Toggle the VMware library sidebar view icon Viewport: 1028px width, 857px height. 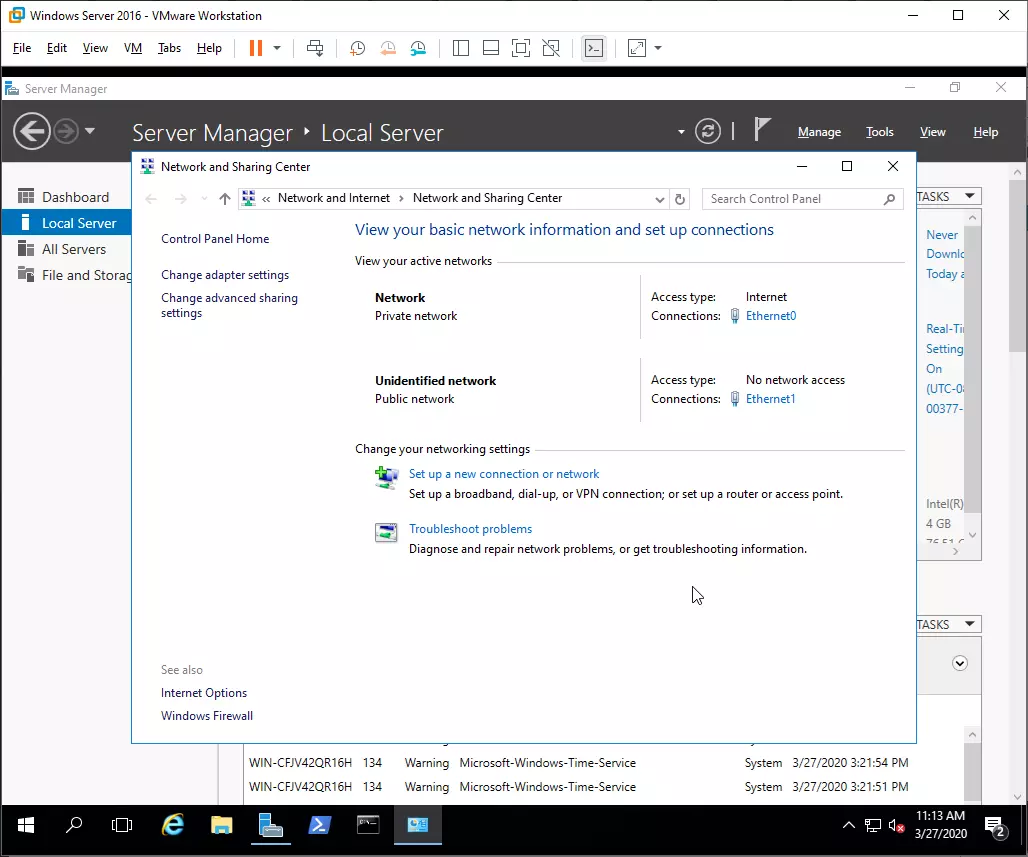[461, 48]
